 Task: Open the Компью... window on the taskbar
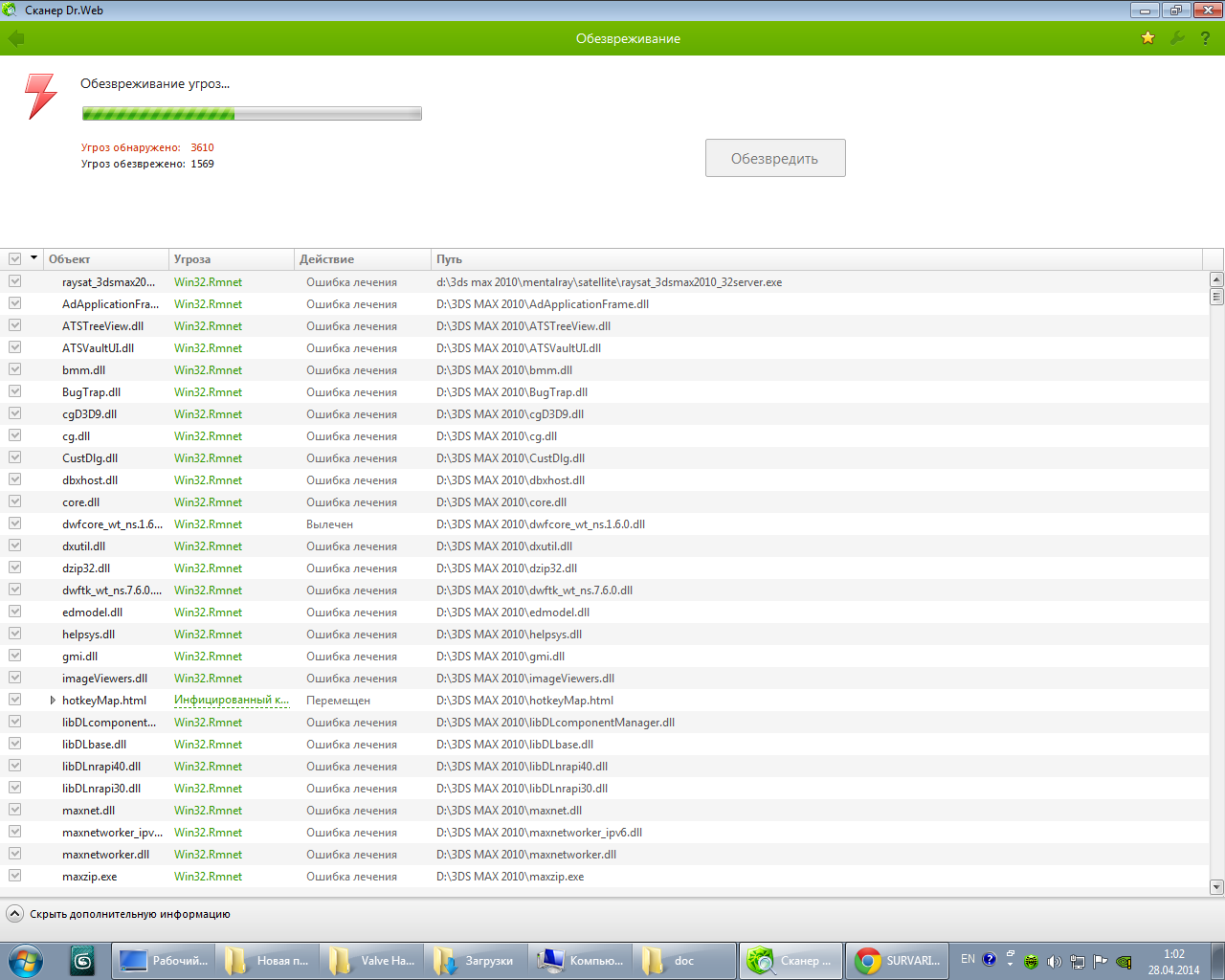pyautogui.click(x=580, y=961)
